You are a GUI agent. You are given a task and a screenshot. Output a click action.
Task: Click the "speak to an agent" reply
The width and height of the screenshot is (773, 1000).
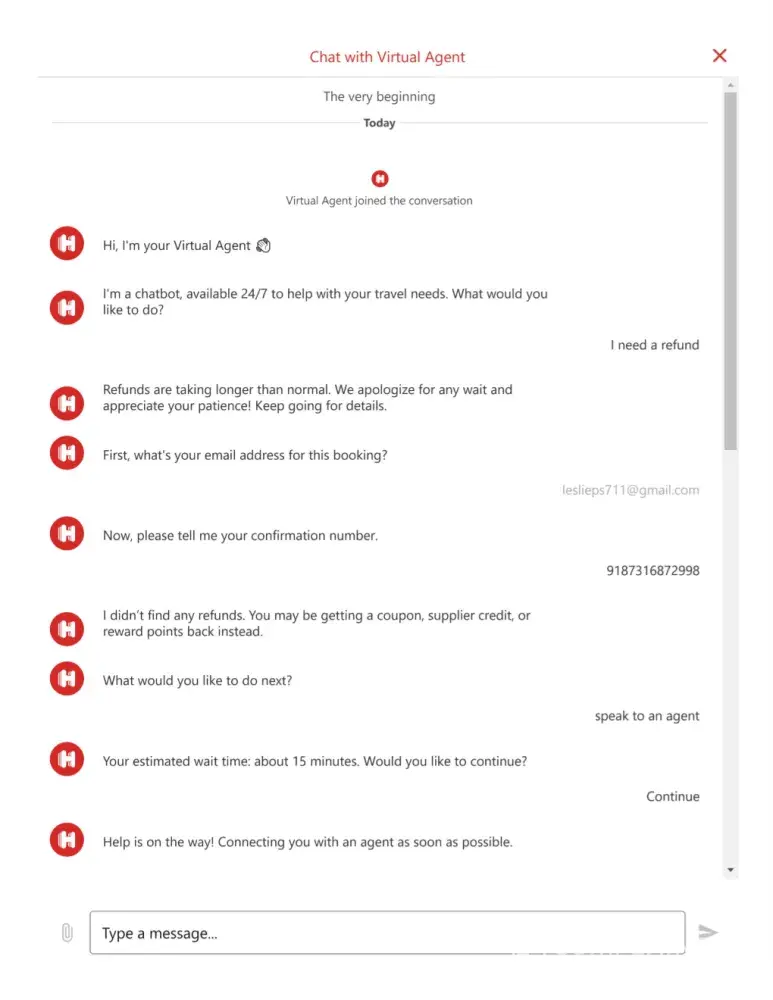[x=647, y=716]
